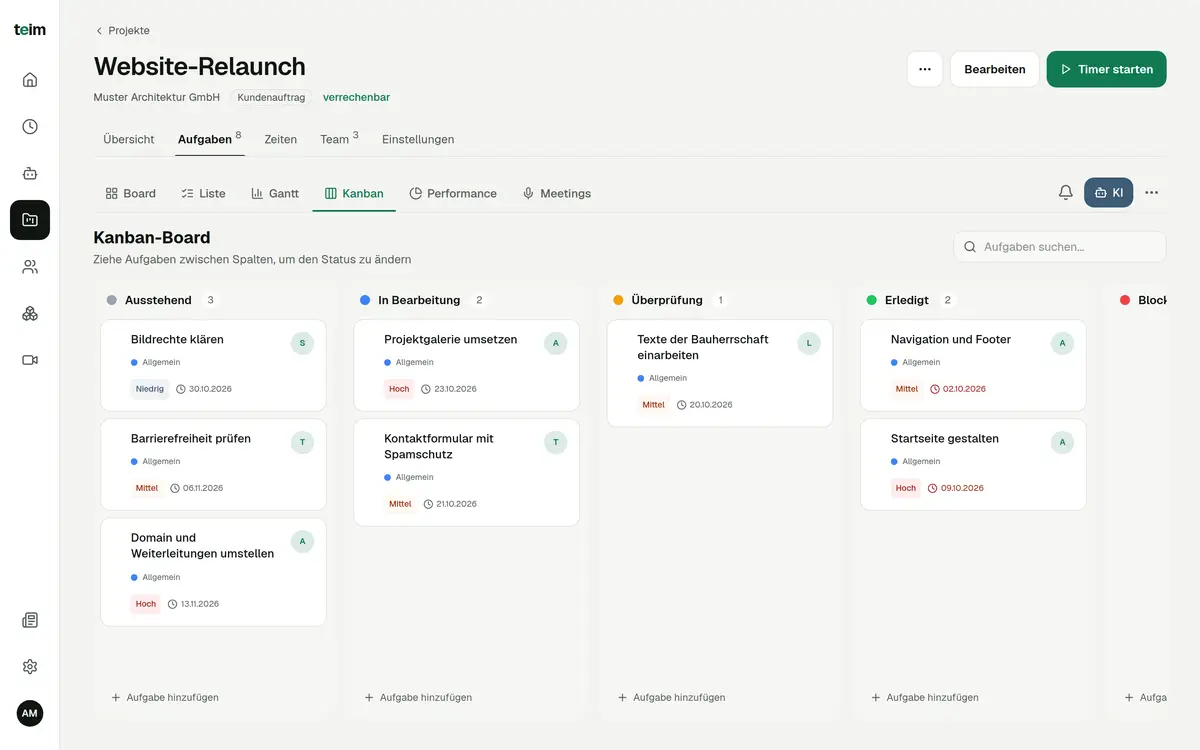The width and height of the screenshot is (1200, 750).
Task: Click the teim logo
Action: click(x=30, y=30)
